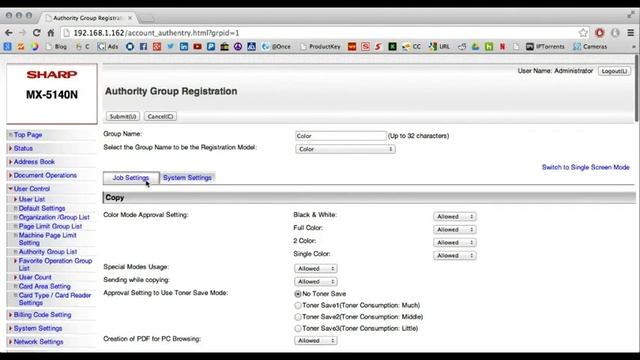The image size is (640, 360).
Task: Open the 2 Color approval dropdown
Action: [455, 243]
